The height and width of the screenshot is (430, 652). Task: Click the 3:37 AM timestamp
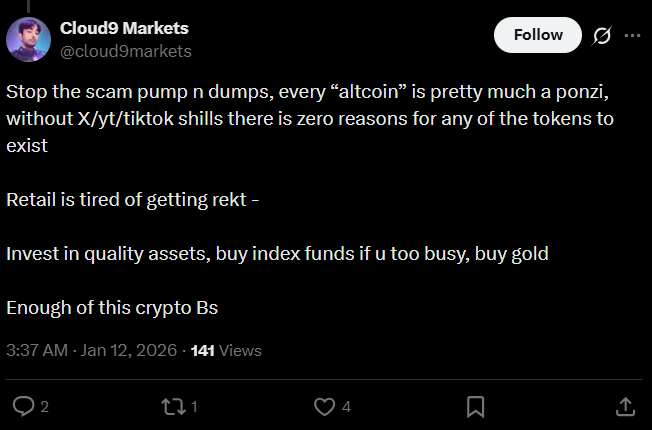coord(37,351)
